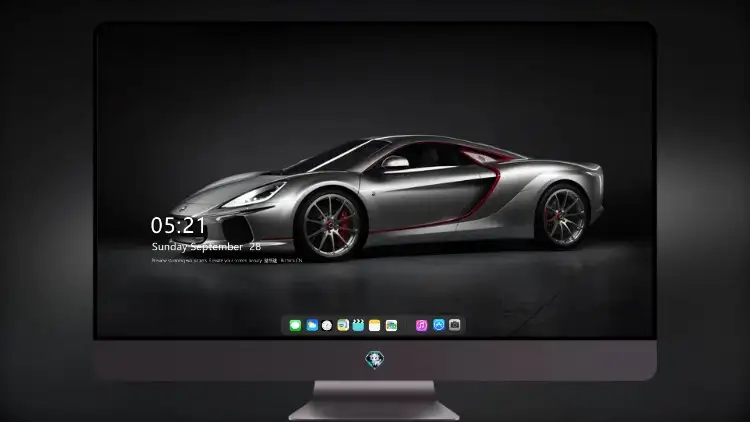Screen dimensions: 750x422
Task: Open the yellow Notes app in dock
Action: click(375, 325)
